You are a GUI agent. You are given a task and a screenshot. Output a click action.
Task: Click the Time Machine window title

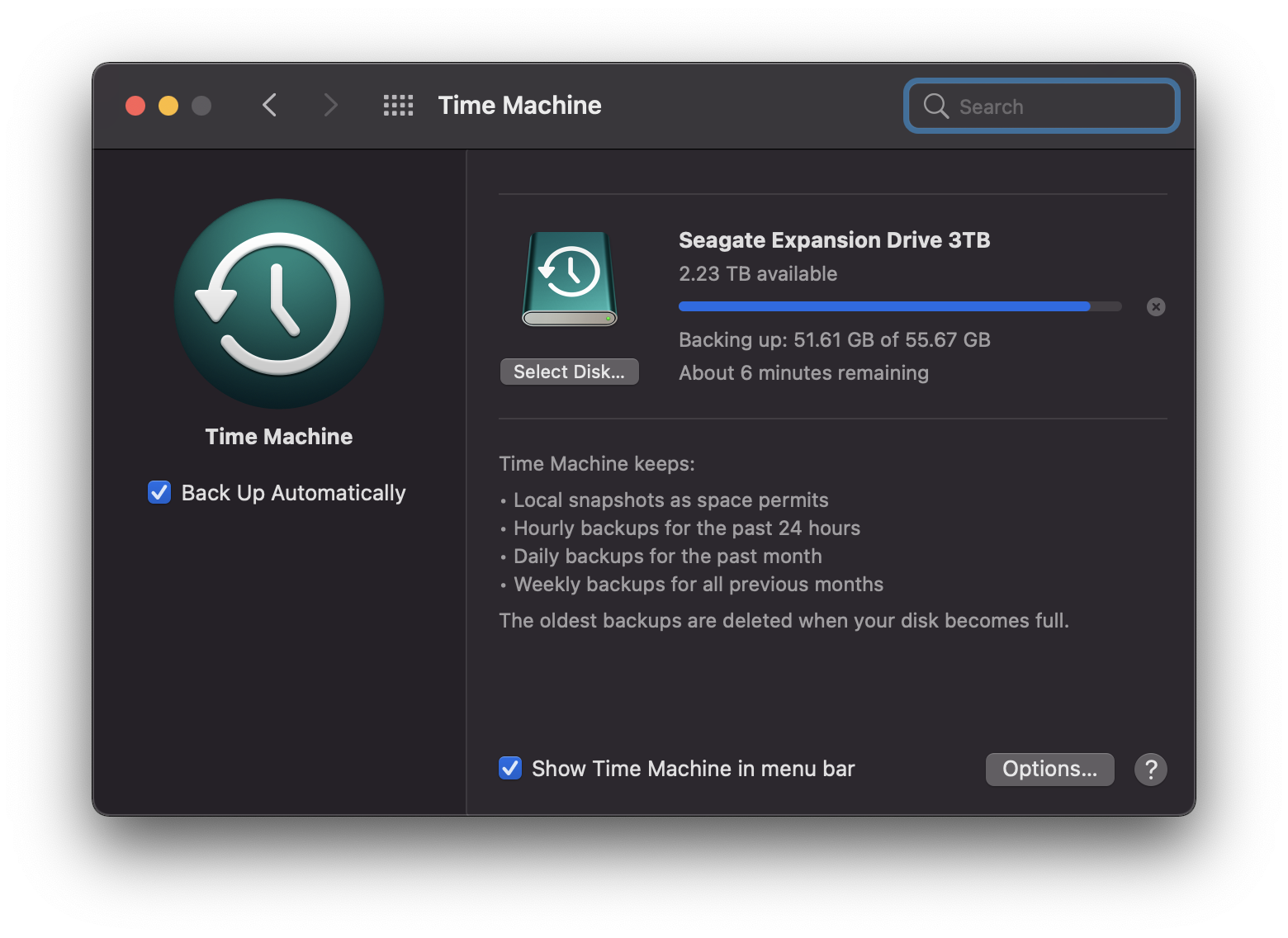[520, 106]
